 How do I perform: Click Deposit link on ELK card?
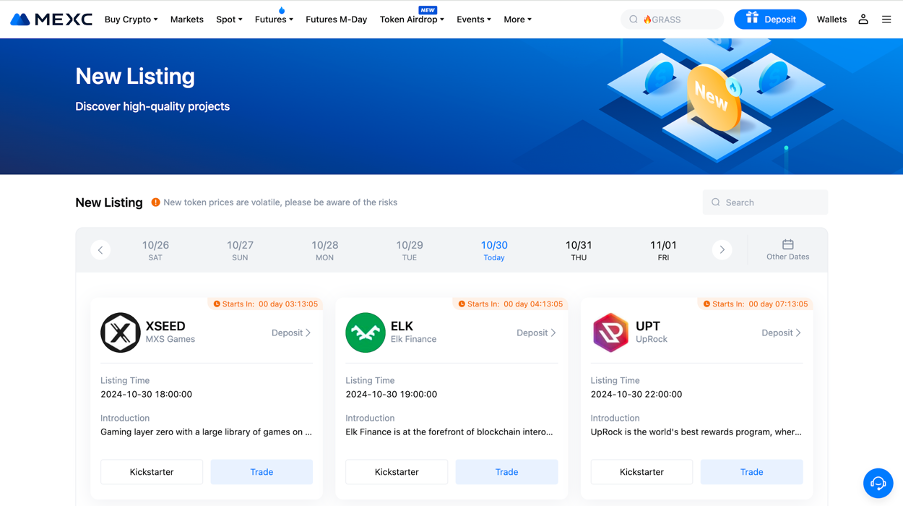click(536, 333)
